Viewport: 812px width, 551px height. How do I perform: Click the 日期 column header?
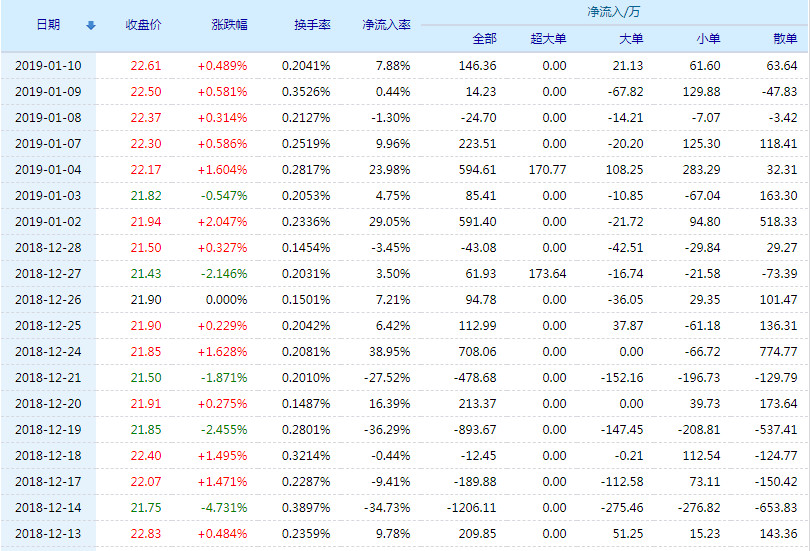pos(48,25)
